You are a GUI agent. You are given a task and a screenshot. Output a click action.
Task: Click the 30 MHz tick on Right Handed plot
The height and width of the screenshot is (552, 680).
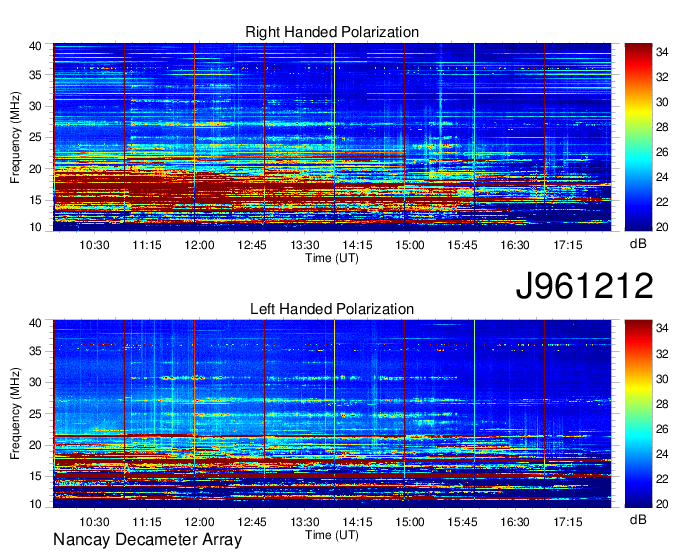[x=35, y=107]
